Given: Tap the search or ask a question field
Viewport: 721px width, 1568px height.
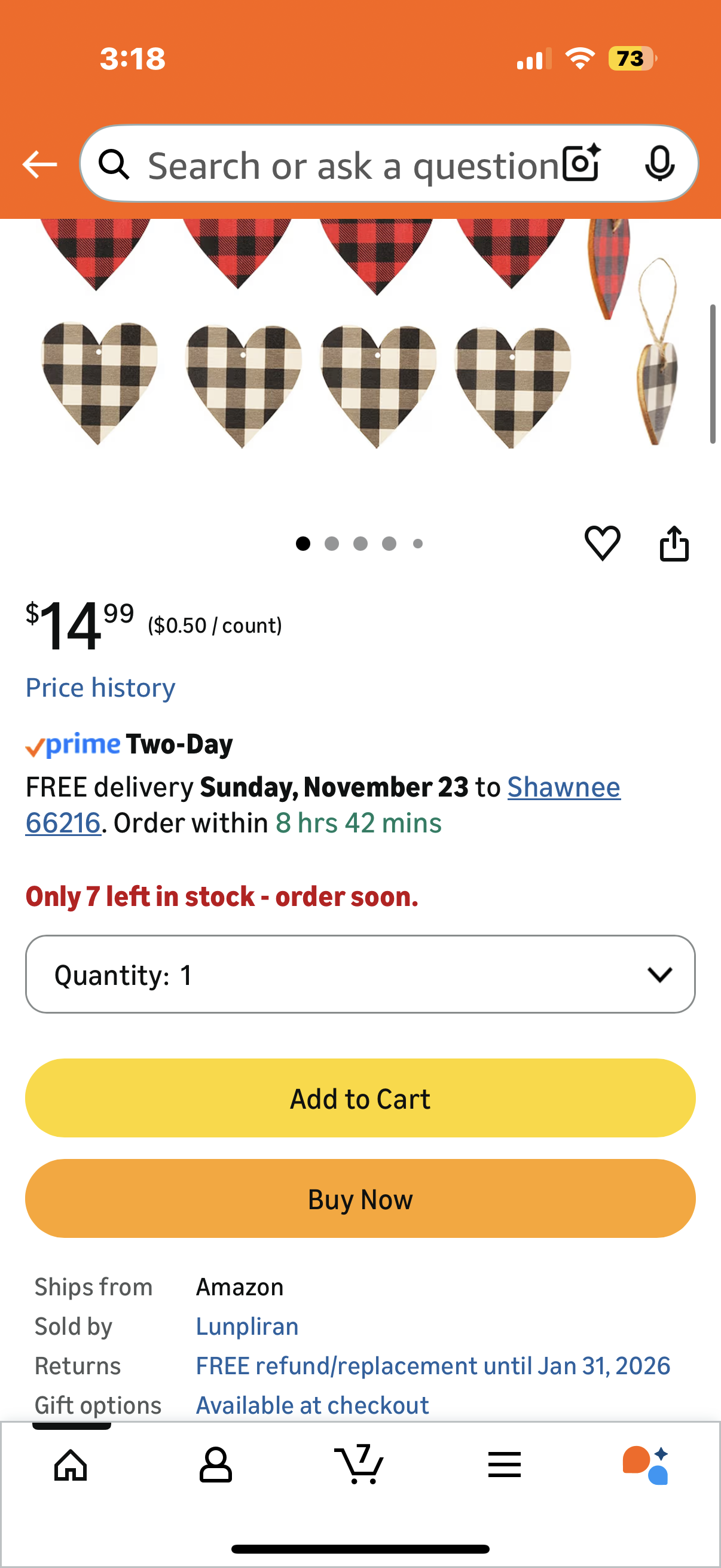Looking at the screenshot, I should [x=353, y=165].
